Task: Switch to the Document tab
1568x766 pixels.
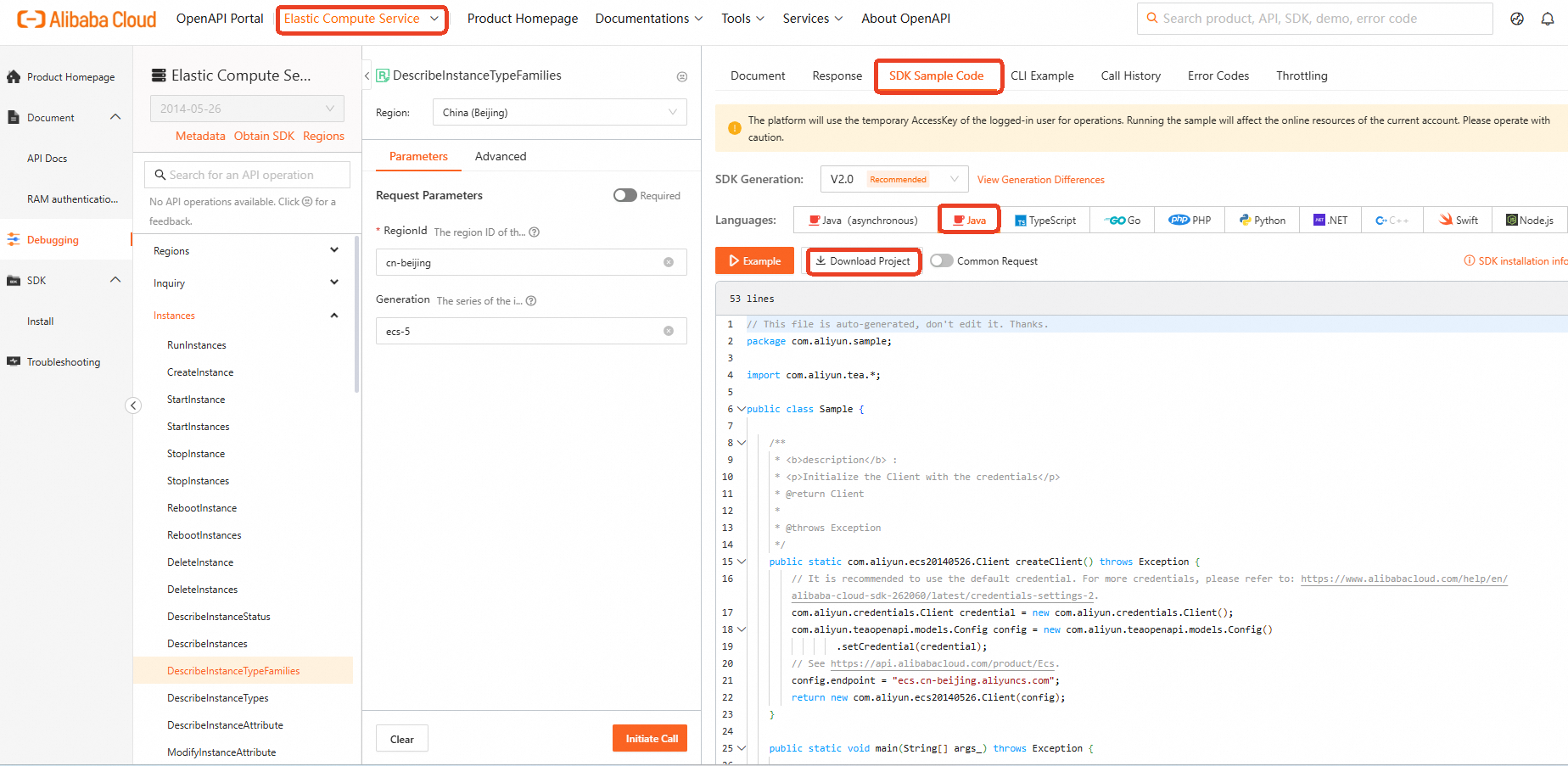Action: point(758,75)
